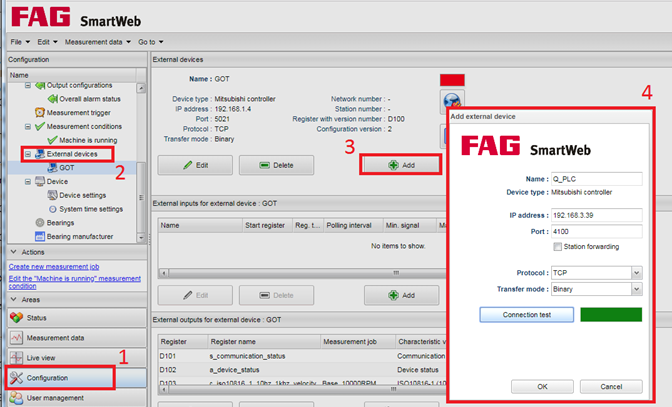Viewport: 672px width, 407px height.
Task: Click Edit Machine is running condition link
Action: tap(75, 282)
